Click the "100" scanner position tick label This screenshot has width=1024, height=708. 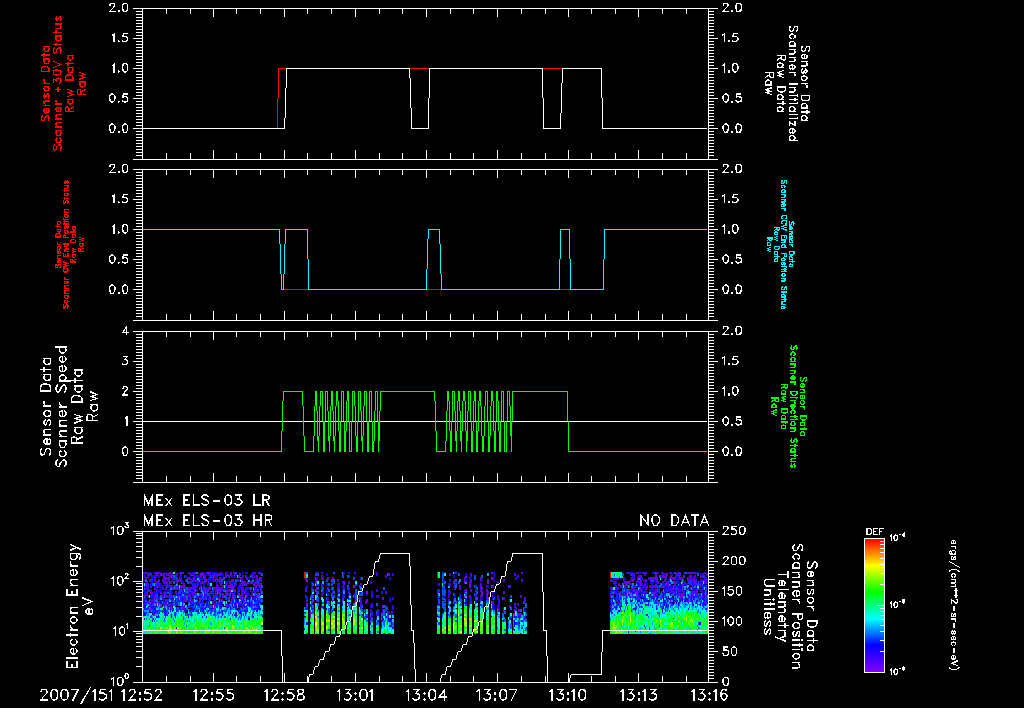(735, 621)
